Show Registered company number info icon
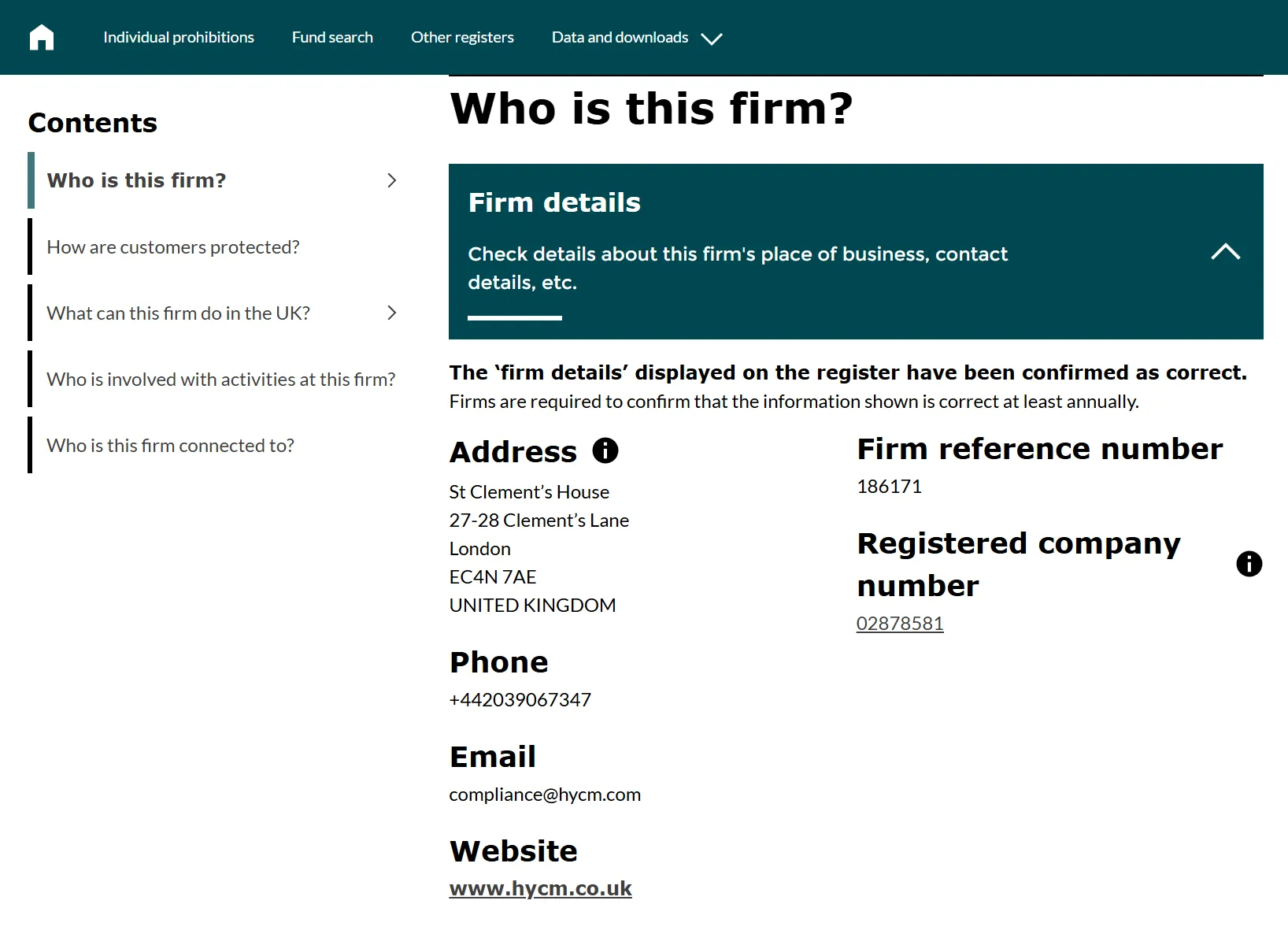The image size is (1288, 930). (1249, 564)
